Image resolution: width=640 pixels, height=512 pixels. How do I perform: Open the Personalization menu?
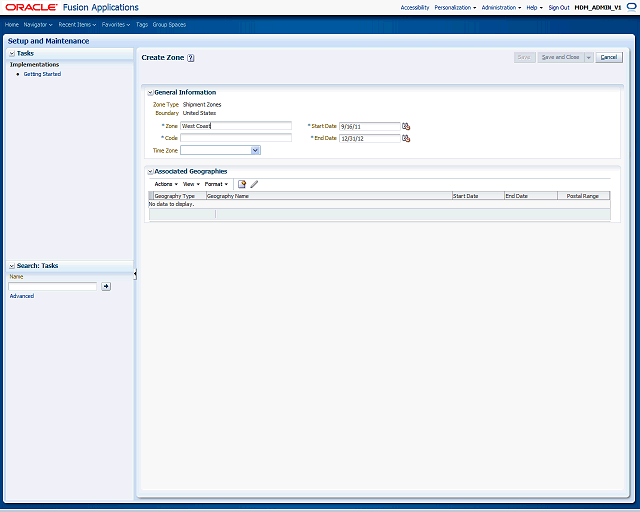[x=455, y=7]
